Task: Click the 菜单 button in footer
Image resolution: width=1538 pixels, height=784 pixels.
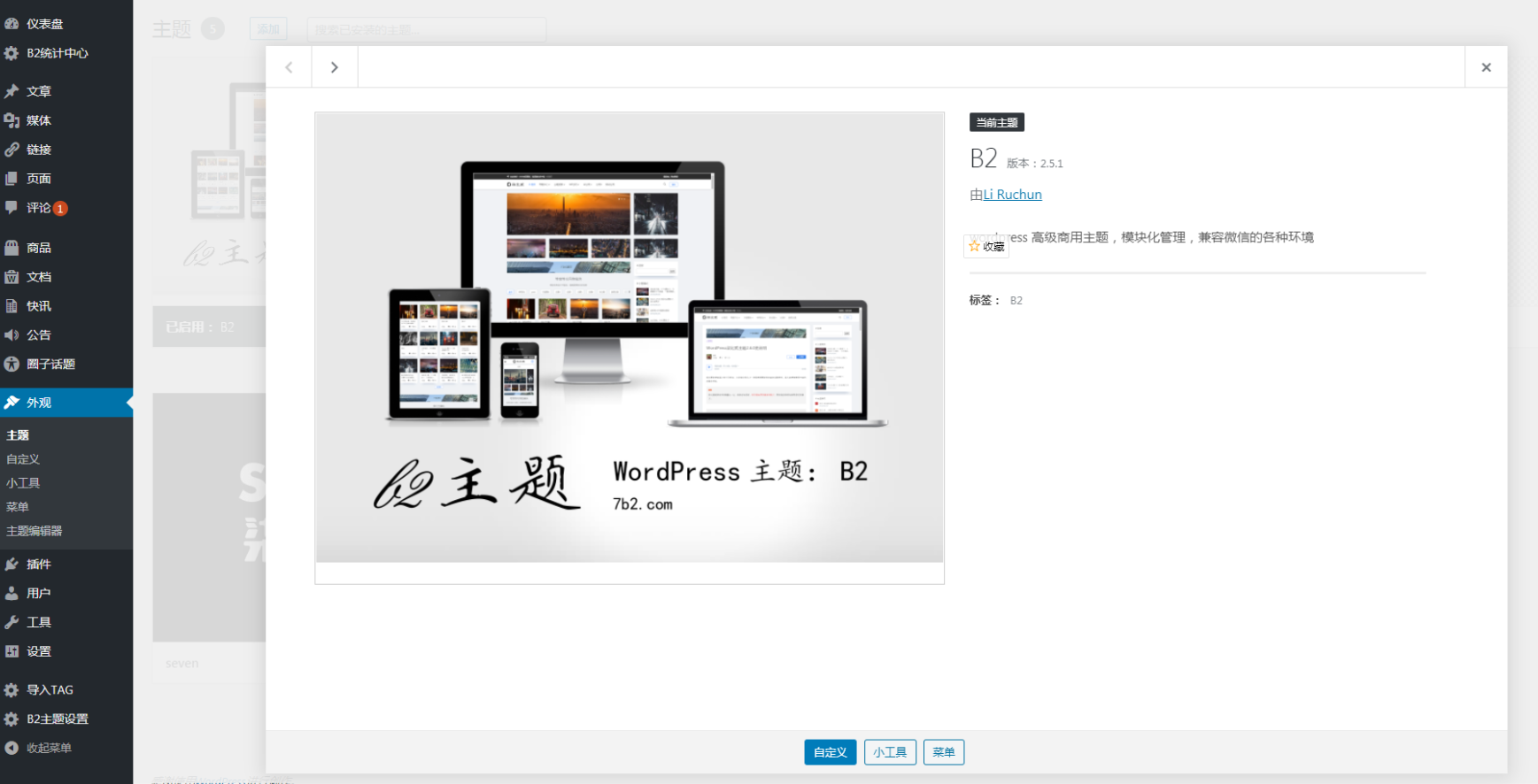Action: click(943, 752)
